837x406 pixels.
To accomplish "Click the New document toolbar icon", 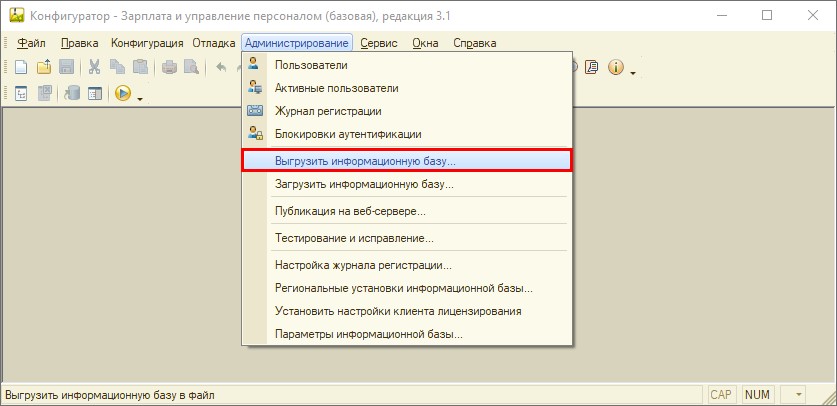I will coord(21,67).
